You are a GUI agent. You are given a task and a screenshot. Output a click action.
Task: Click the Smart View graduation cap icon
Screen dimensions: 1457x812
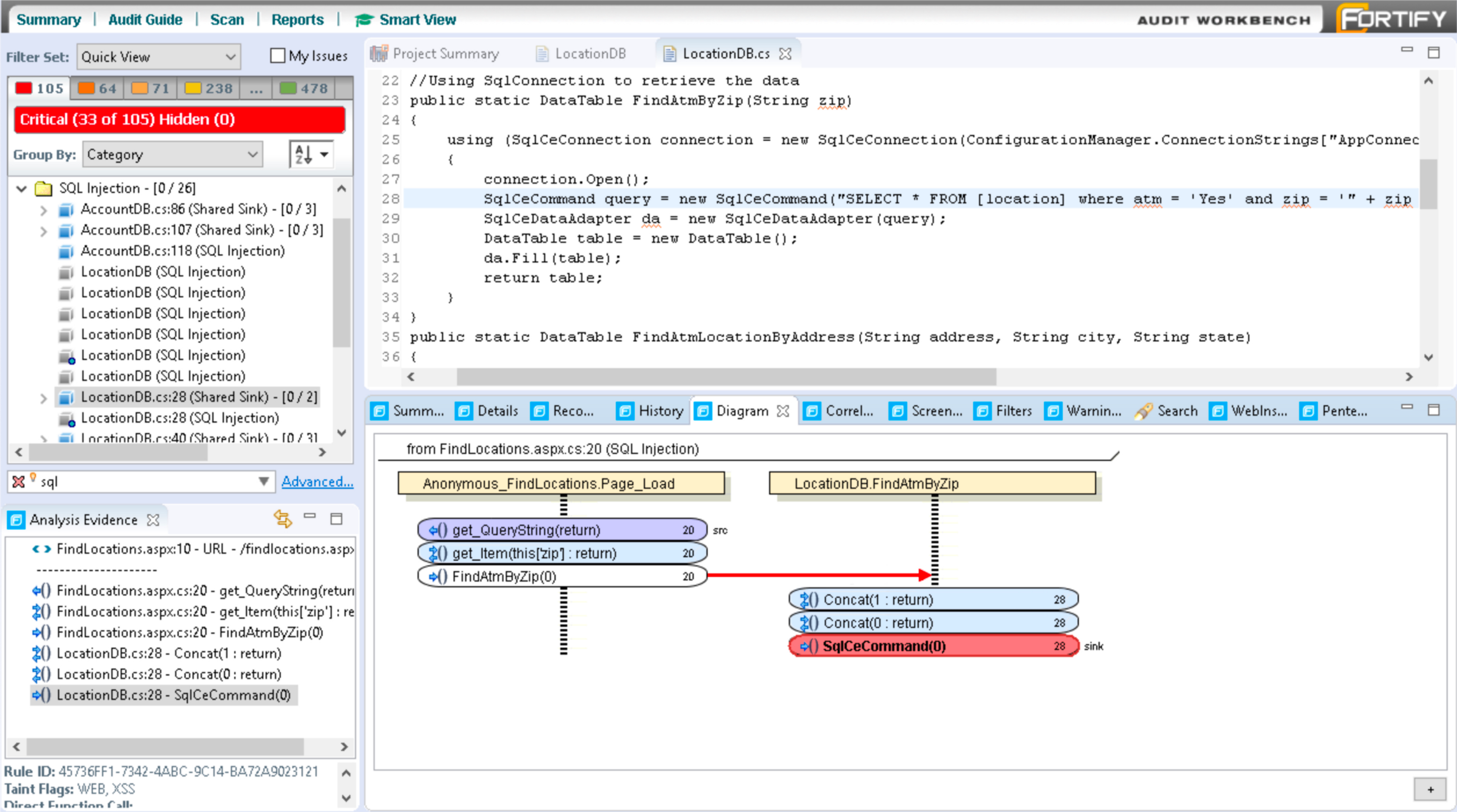click(363, 20)
